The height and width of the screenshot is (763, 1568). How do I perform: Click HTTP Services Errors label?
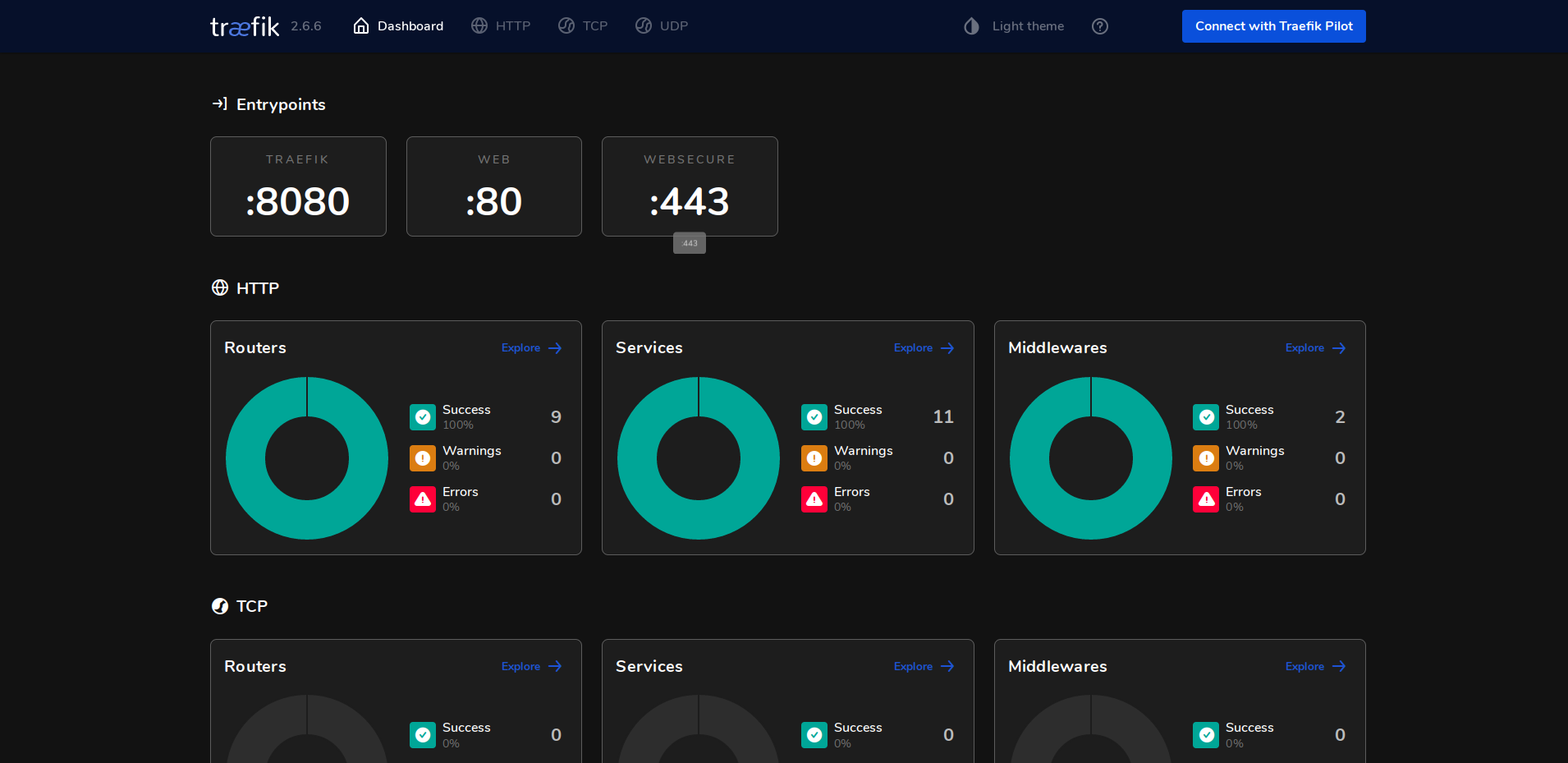(852, 492)
